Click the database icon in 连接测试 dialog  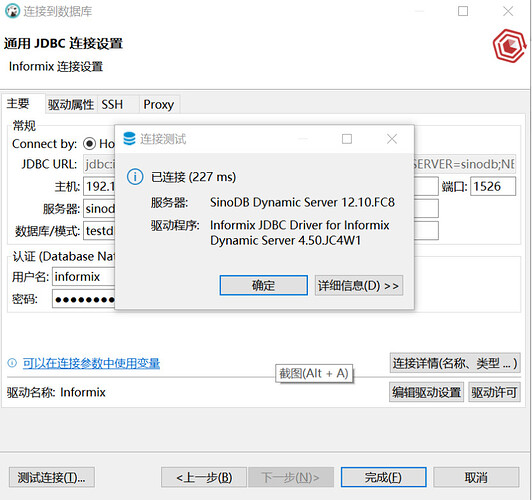(129, 139)
